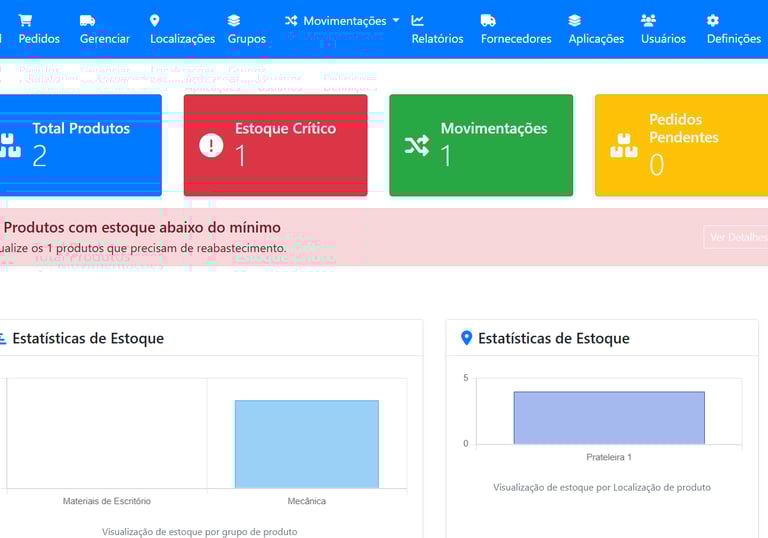
Task: Open the Pedidos menu item
Action: click(39, 29)
